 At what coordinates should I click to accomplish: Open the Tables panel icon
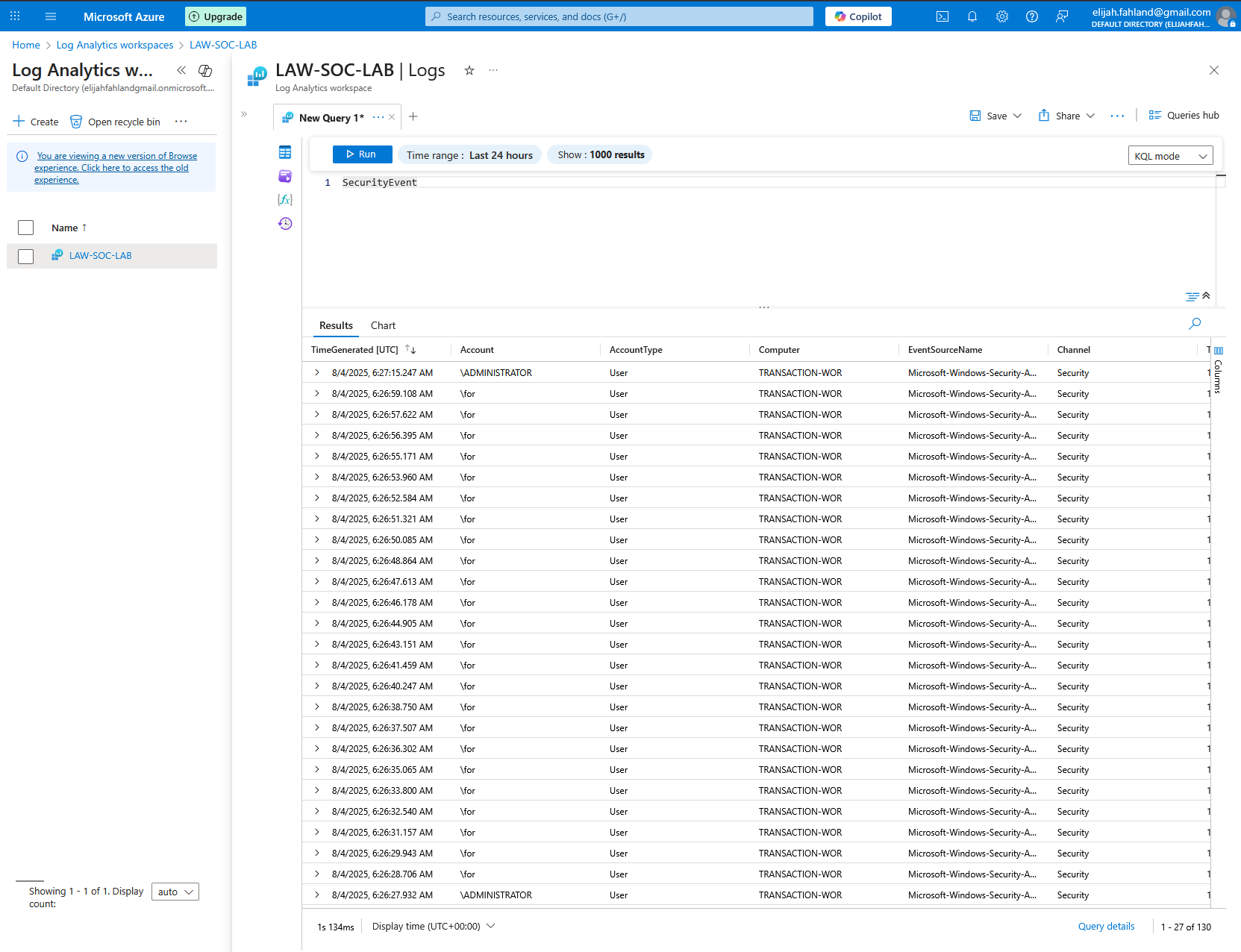pyautogui.click(x=285, y=152)
